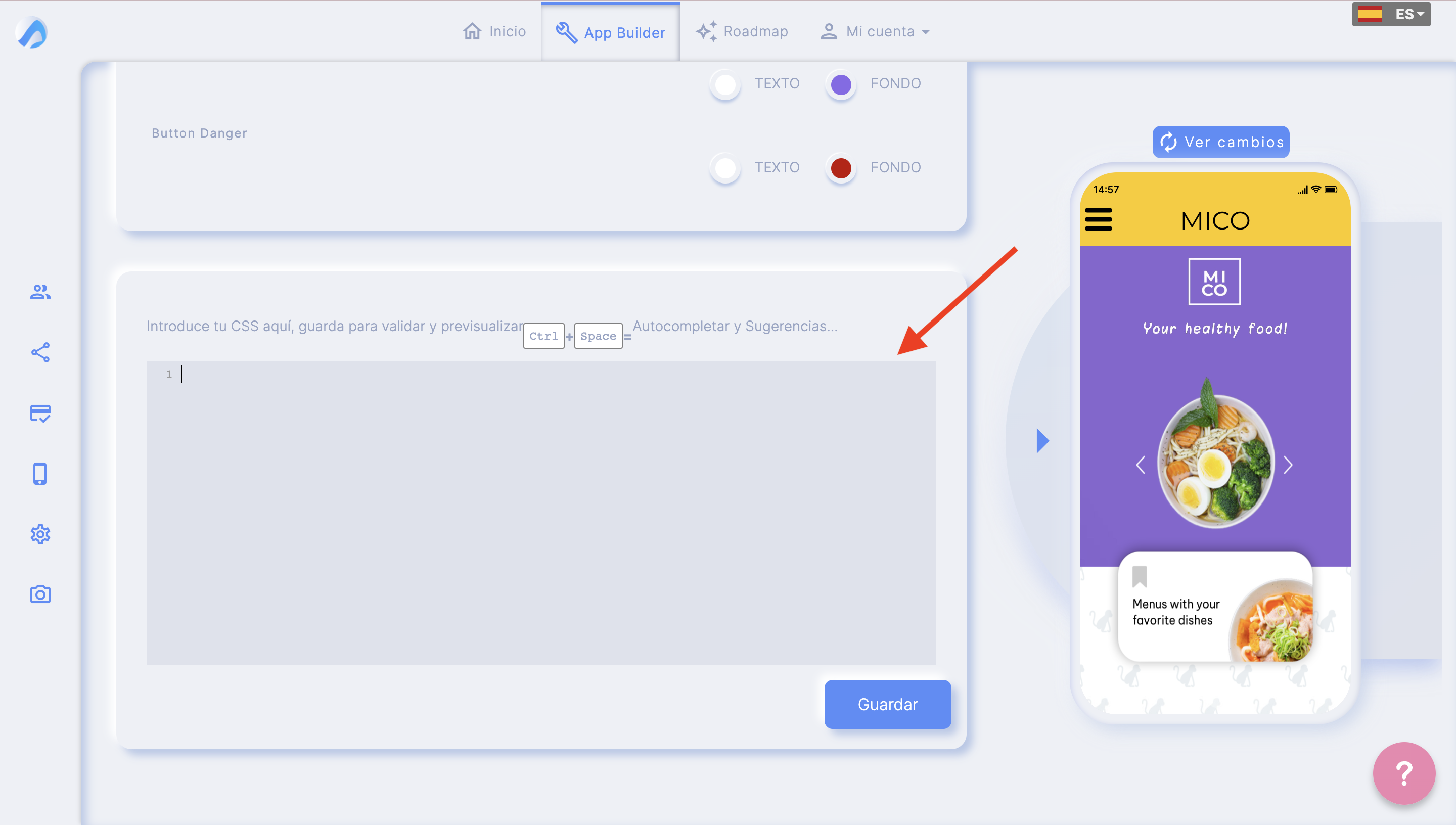Click the Space key hint
The height and width of the screenshot is (825, 1456).
pos(598,336)
